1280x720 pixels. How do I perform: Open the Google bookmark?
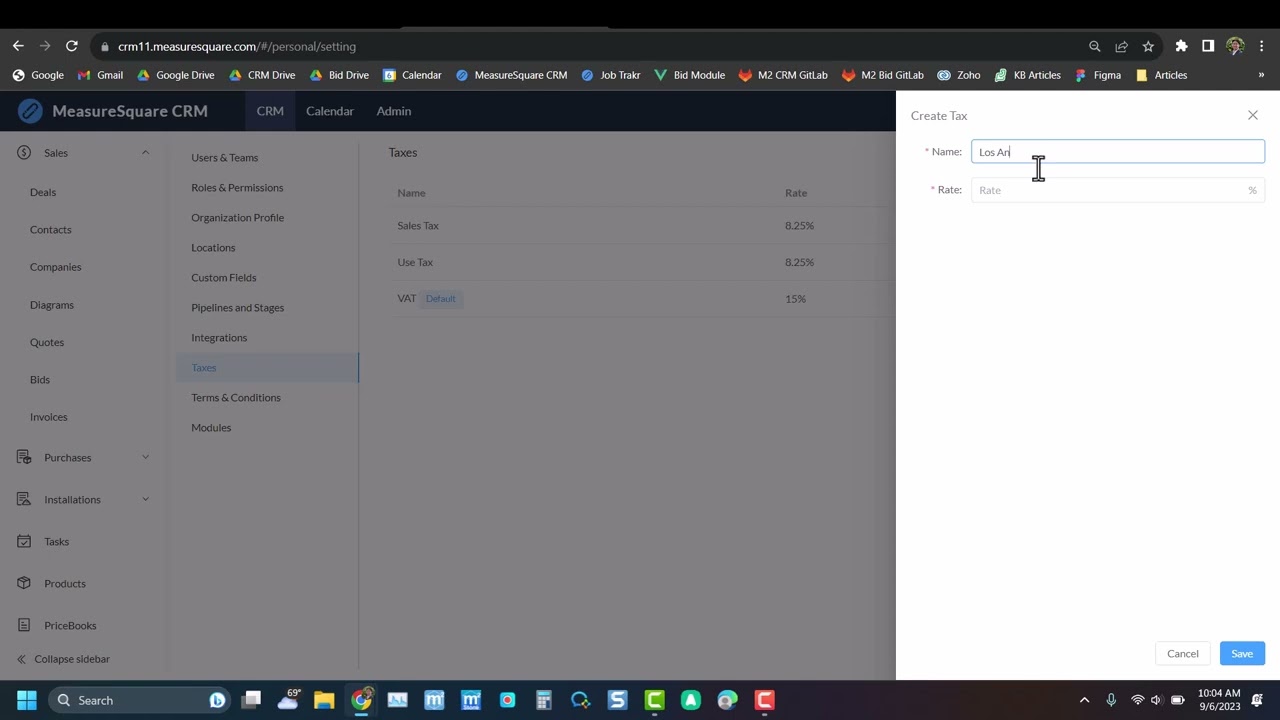38,75
